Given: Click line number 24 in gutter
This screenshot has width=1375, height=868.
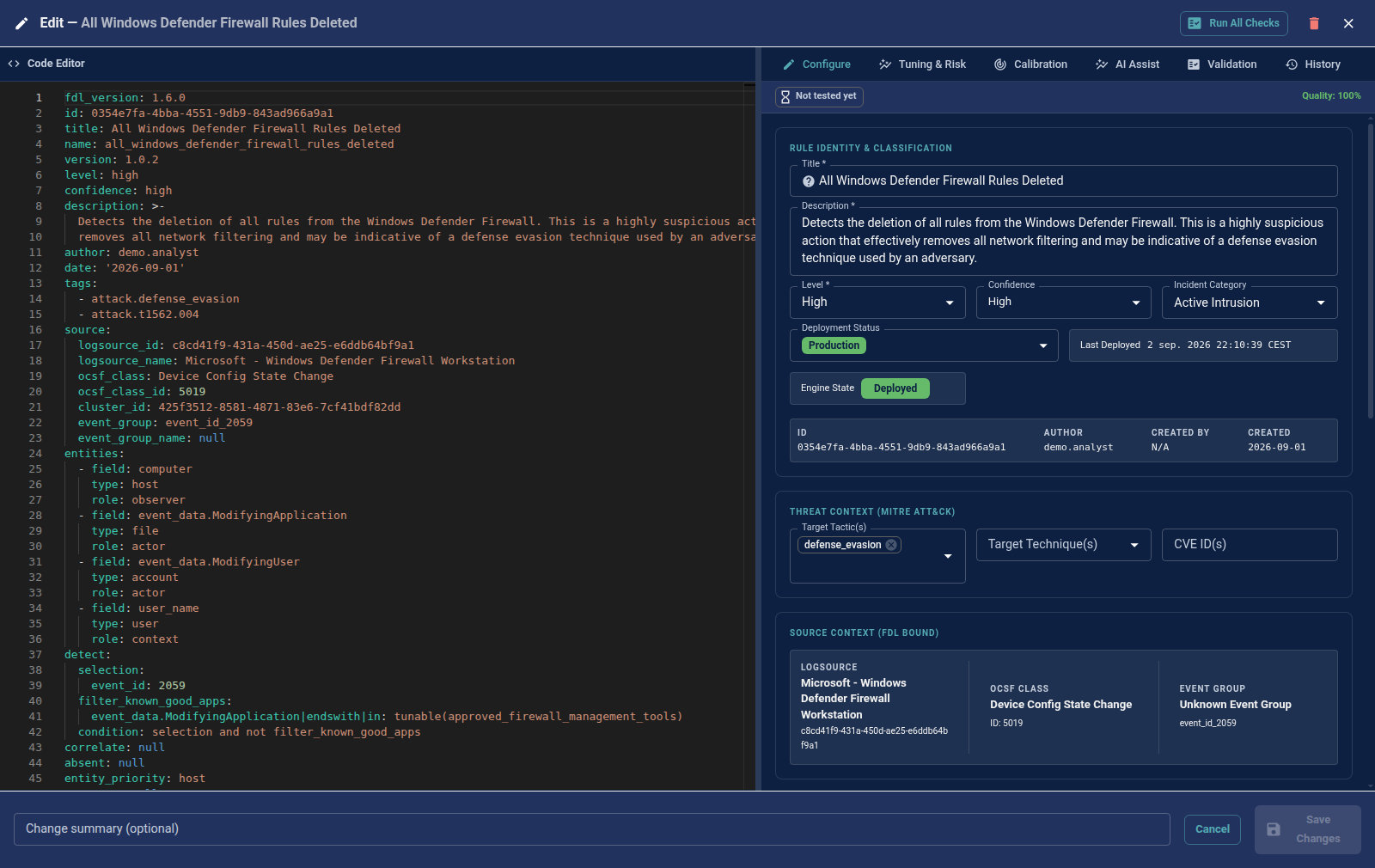Looking at the screenshot, I should point(35,454).
